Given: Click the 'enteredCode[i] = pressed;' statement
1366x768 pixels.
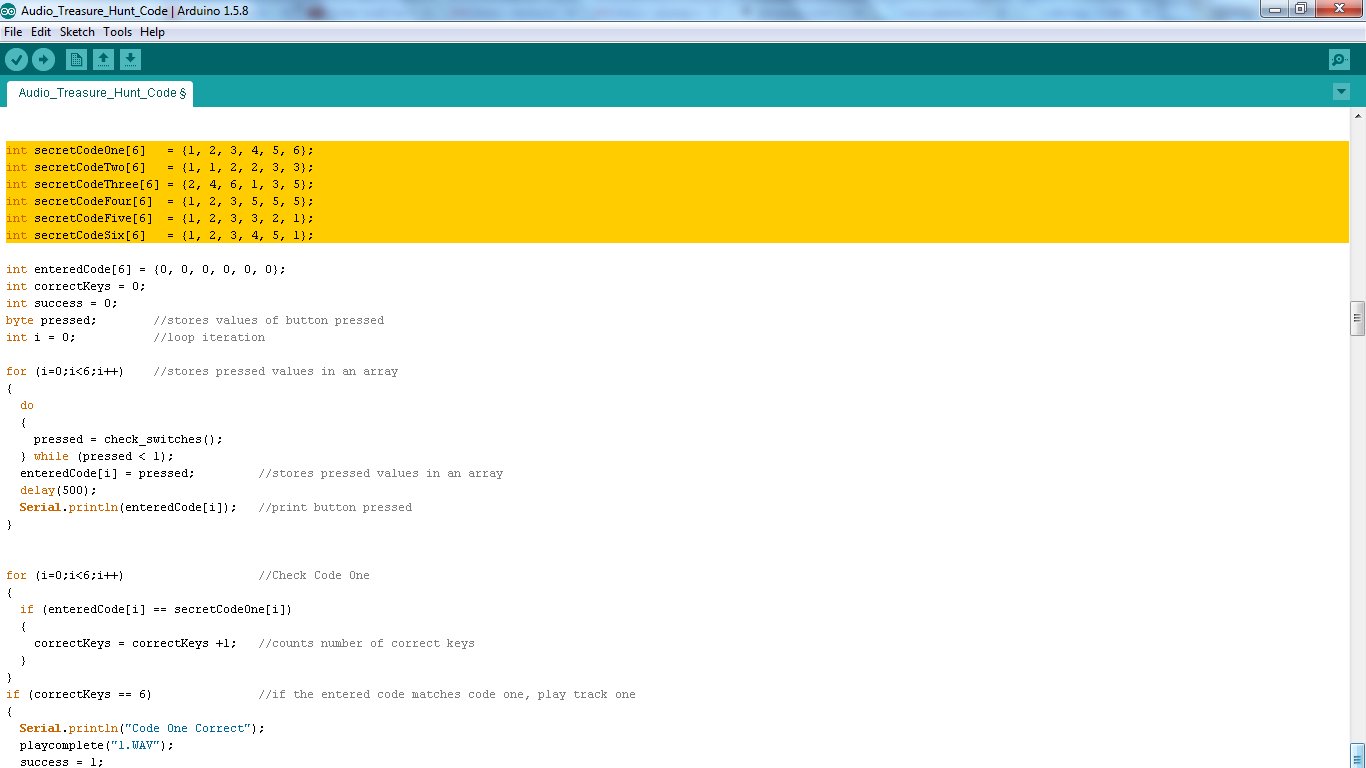Looking at the screenshot, I should pyautogui.click(x=108, y=473).
